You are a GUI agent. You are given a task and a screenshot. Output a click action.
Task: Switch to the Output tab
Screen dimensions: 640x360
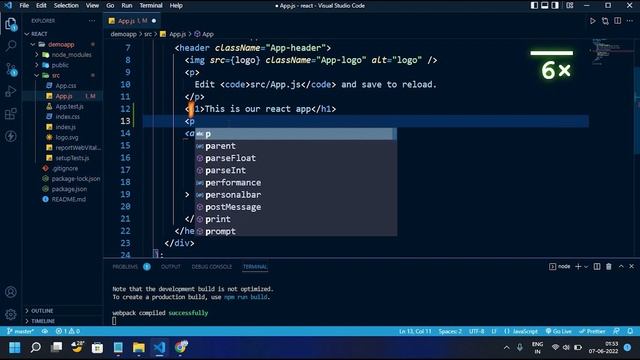tap(171, 267)
